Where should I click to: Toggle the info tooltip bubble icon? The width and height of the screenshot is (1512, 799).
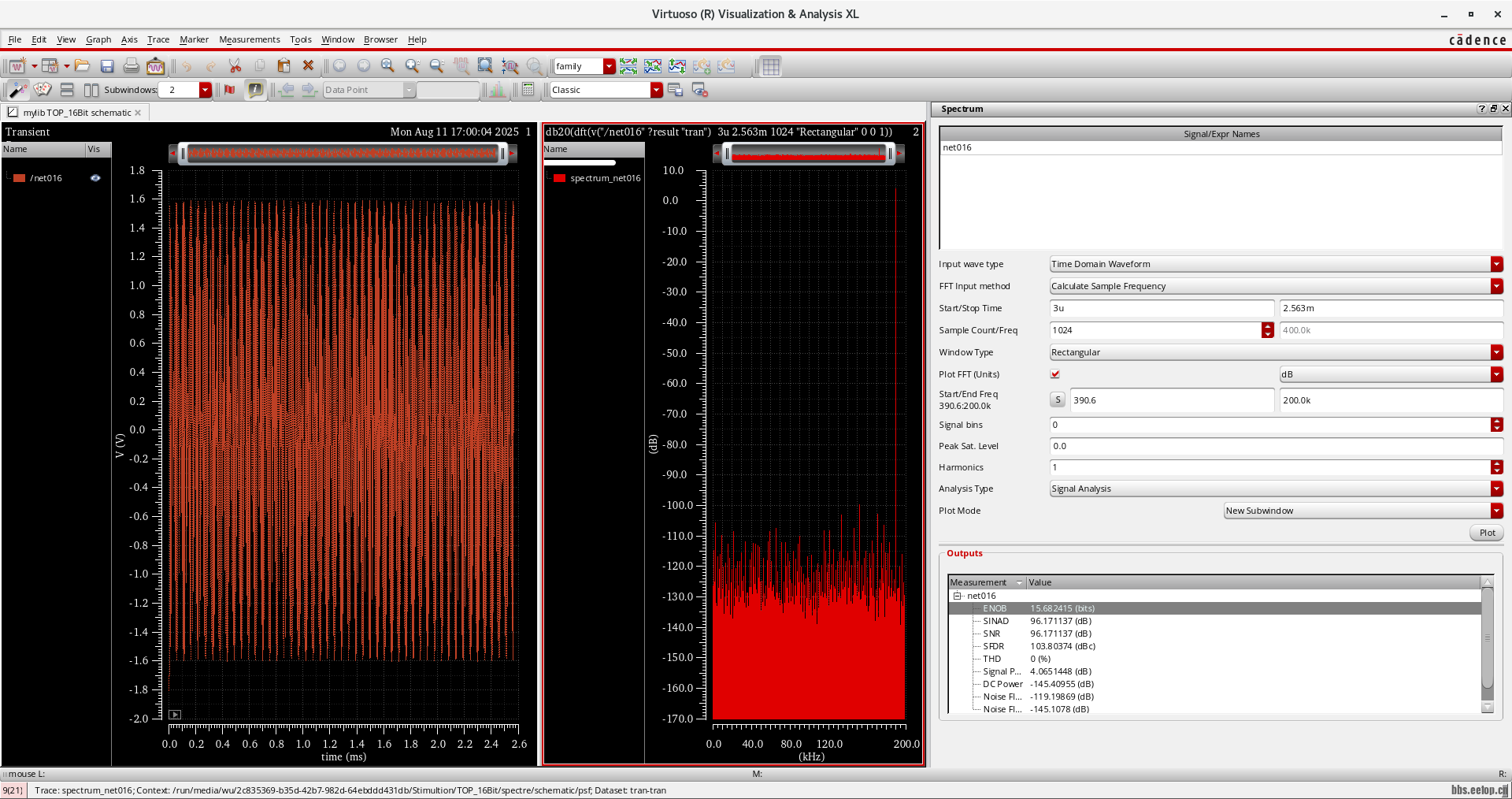pos(255,90)
